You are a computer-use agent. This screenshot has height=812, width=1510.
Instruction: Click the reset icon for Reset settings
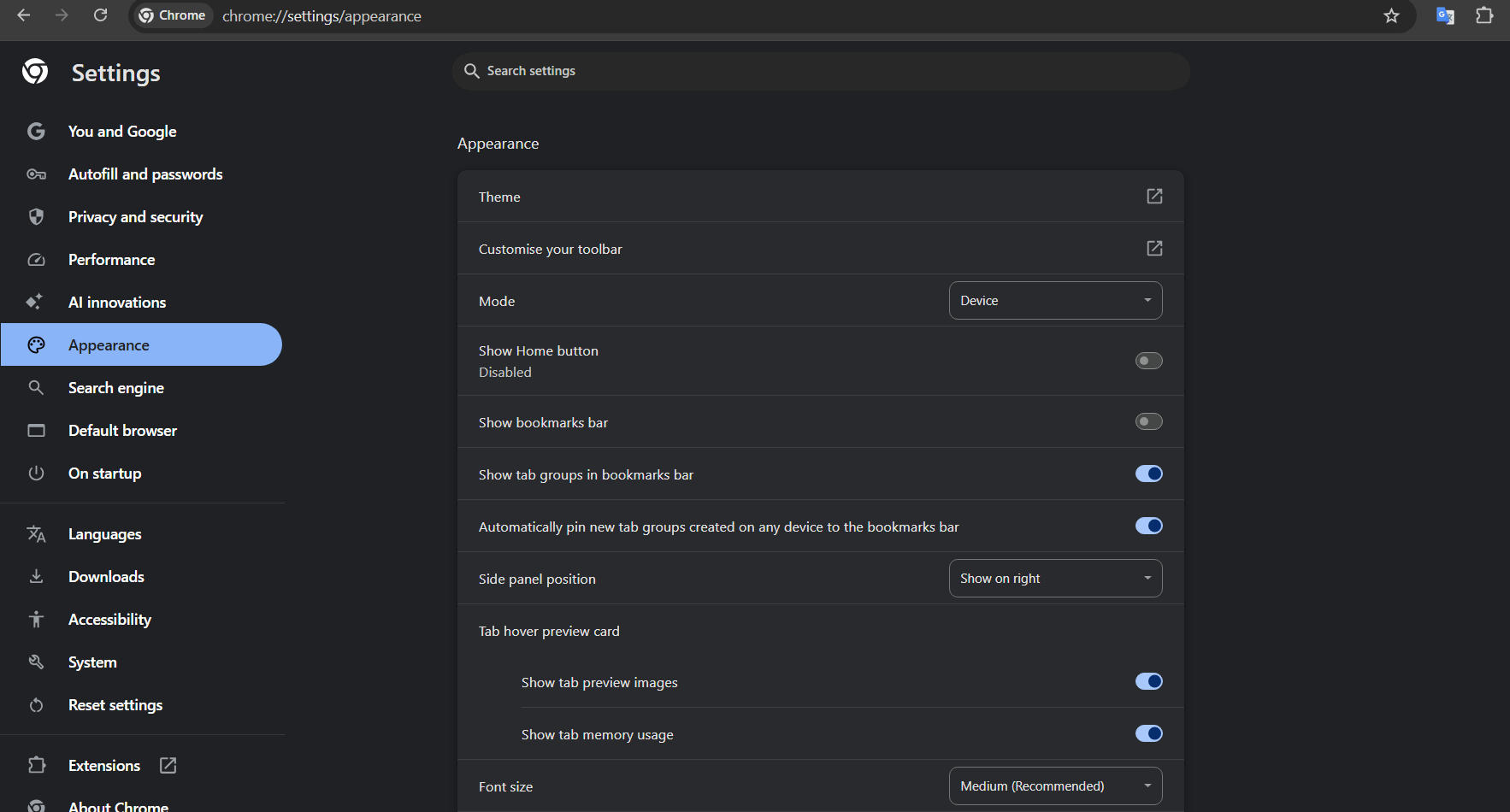tap(36, 705)
